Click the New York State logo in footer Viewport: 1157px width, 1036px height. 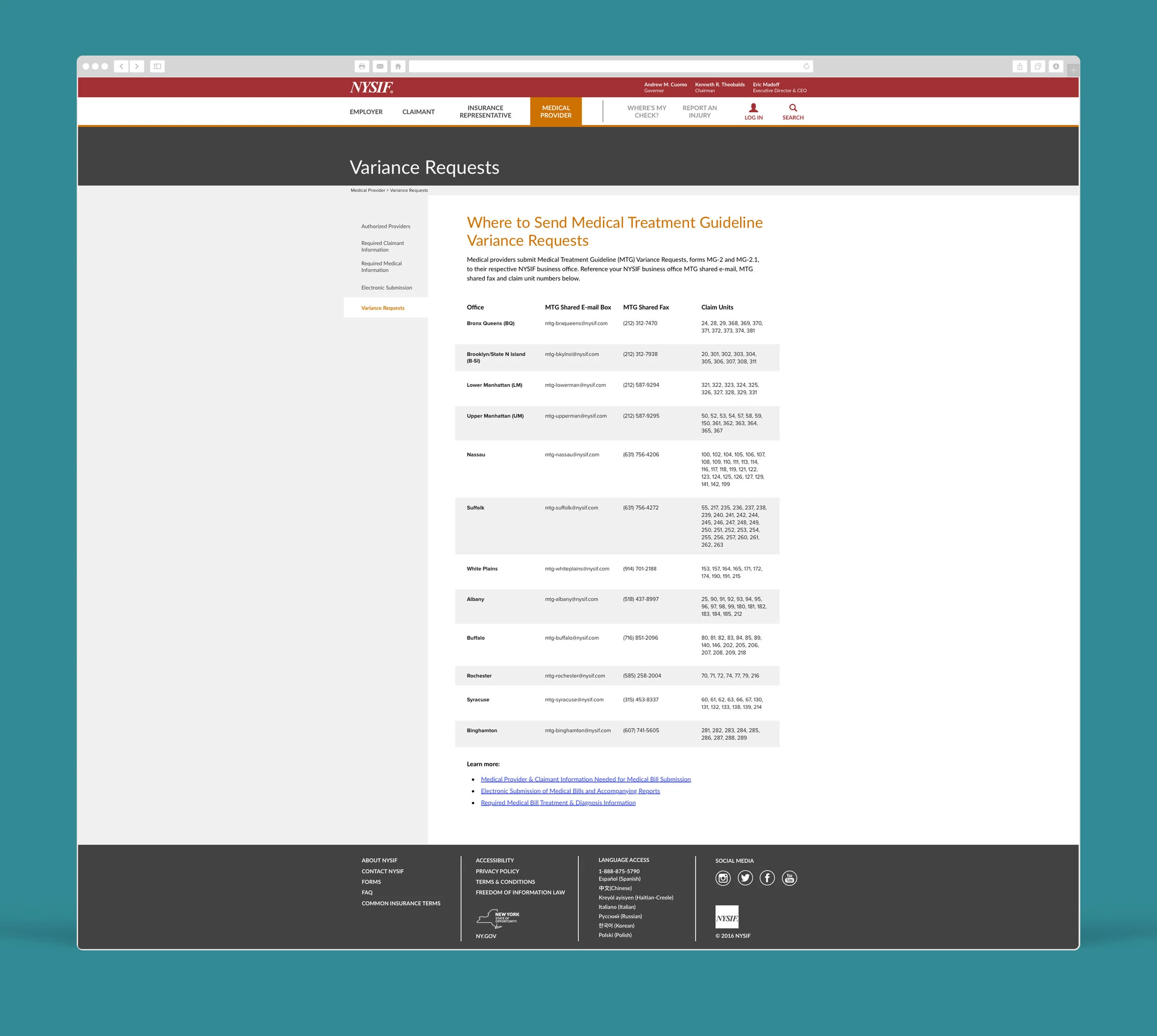point(498,918)
